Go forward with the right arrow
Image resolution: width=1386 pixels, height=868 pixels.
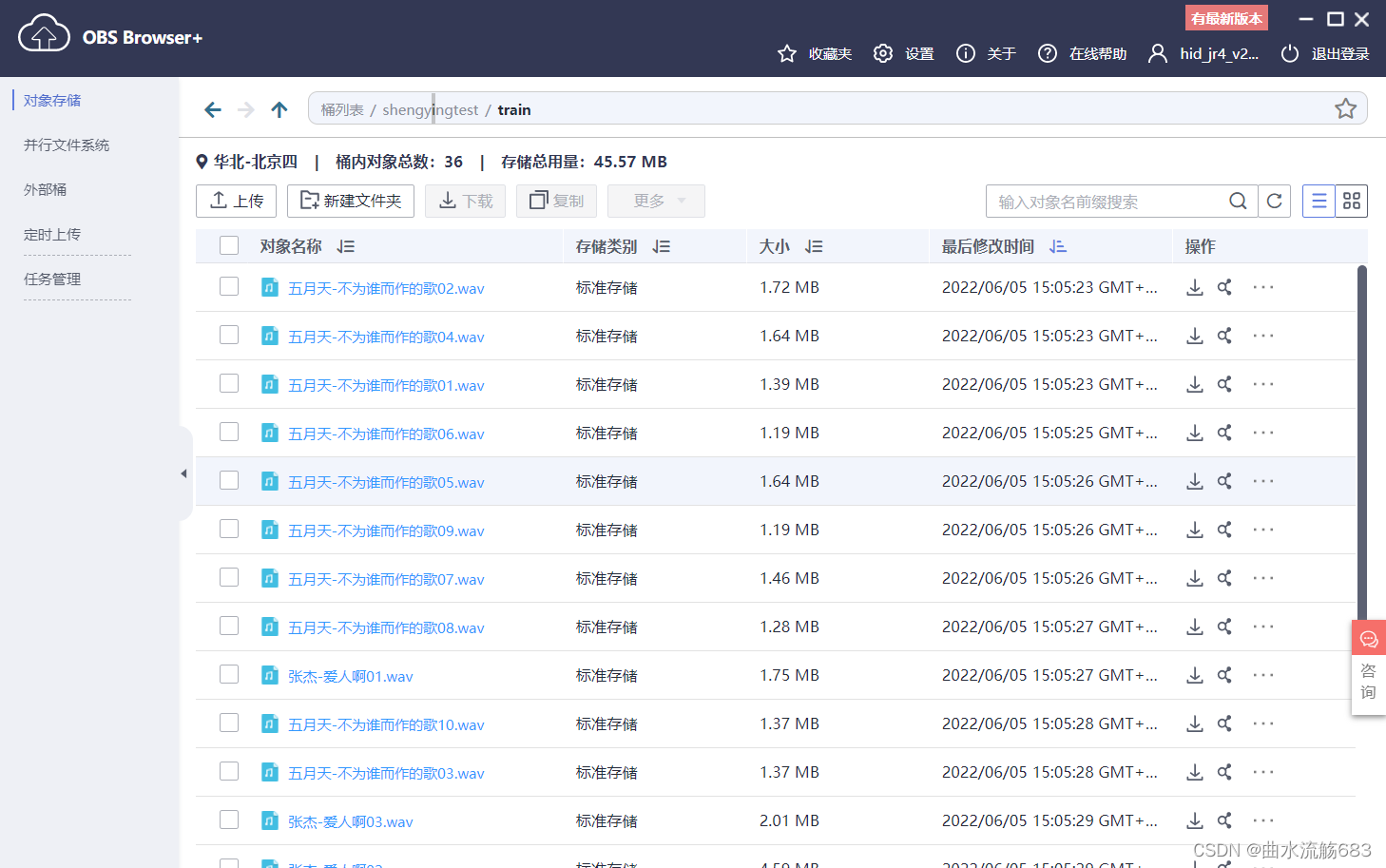(246, 109)
